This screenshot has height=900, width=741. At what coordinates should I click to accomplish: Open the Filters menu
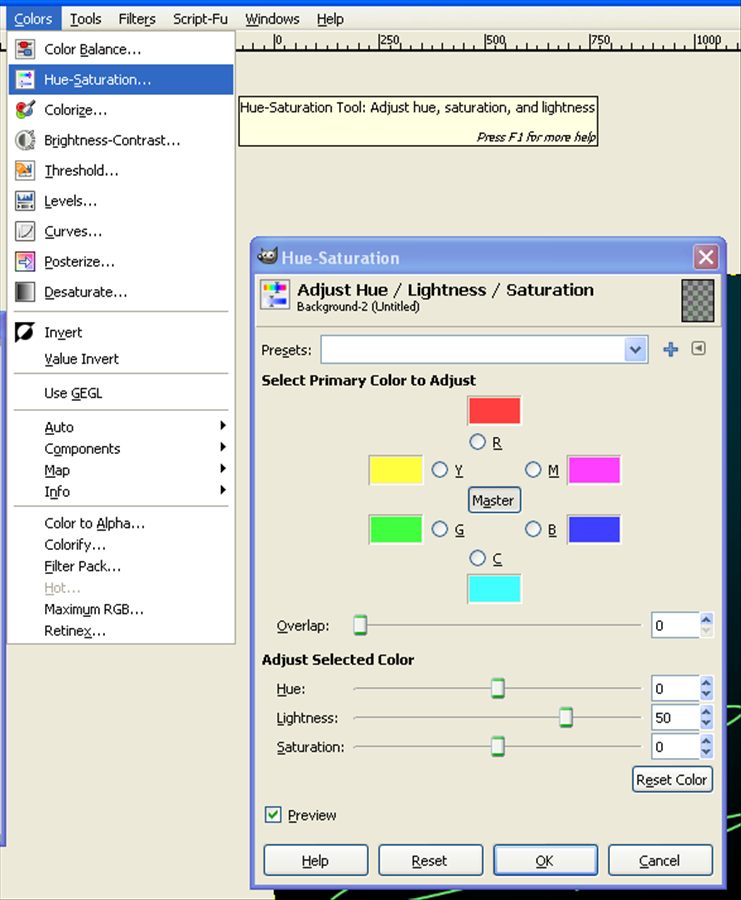pyautogui.click(x=137, y=19)
